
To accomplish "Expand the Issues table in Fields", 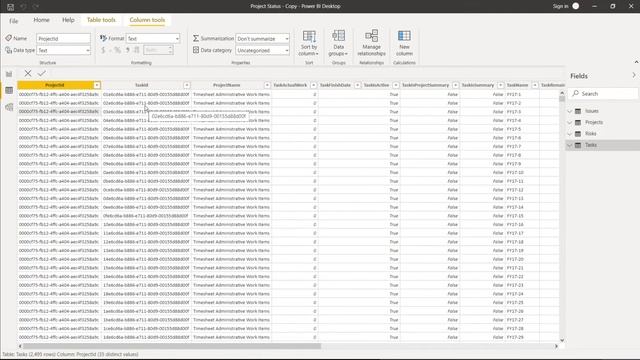I will (570, 111).
